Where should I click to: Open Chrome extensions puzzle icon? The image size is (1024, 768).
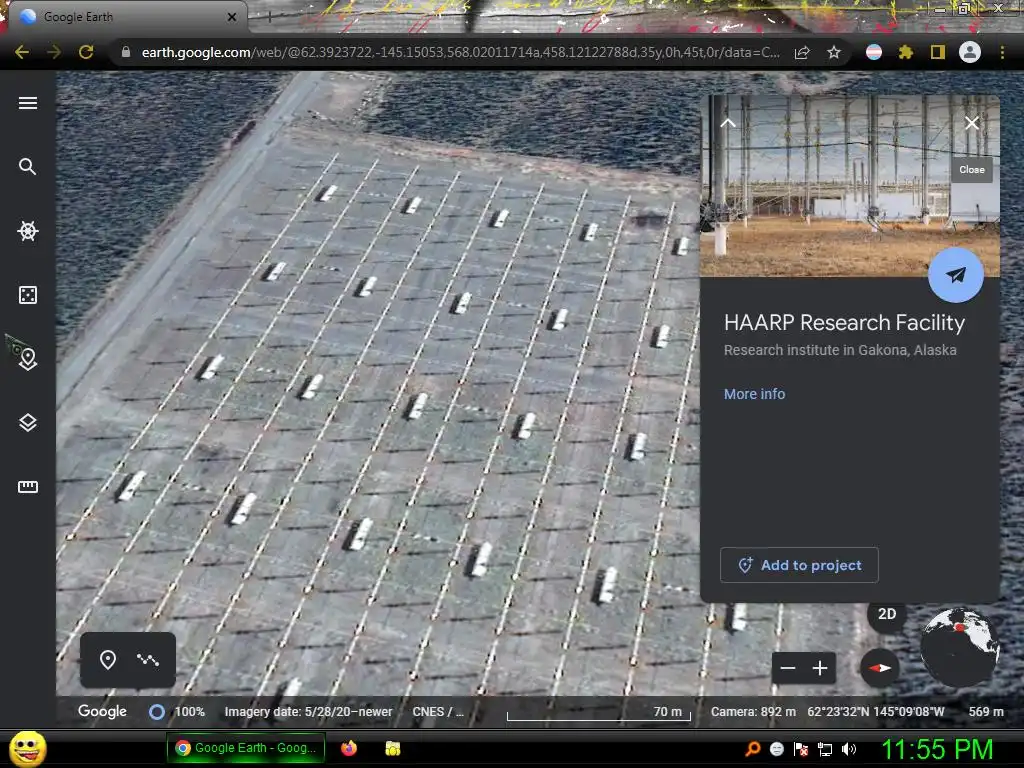pyautogui.click(x=906, y=52)
